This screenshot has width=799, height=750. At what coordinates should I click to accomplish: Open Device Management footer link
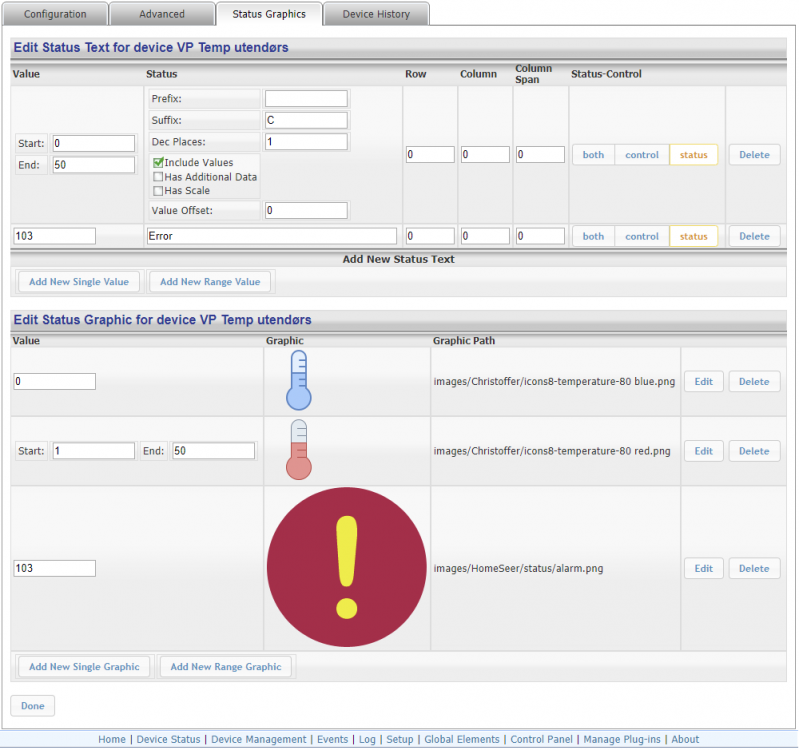tap(259, 740)
